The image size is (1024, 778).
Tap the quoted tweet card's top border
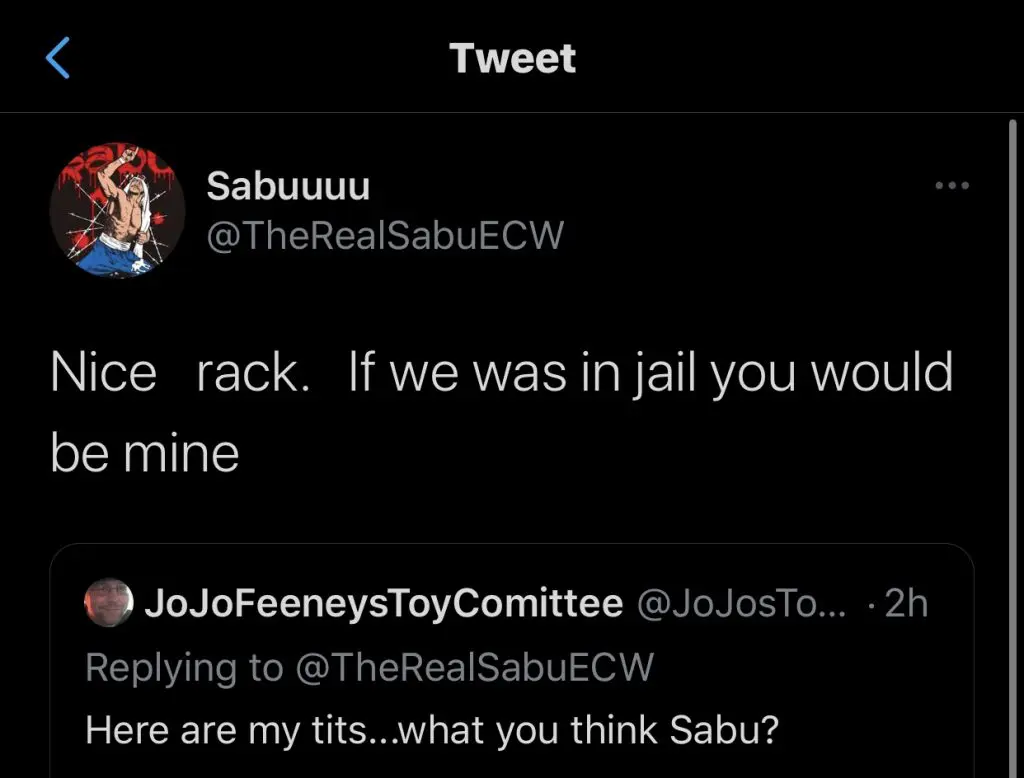pos(512,545)
